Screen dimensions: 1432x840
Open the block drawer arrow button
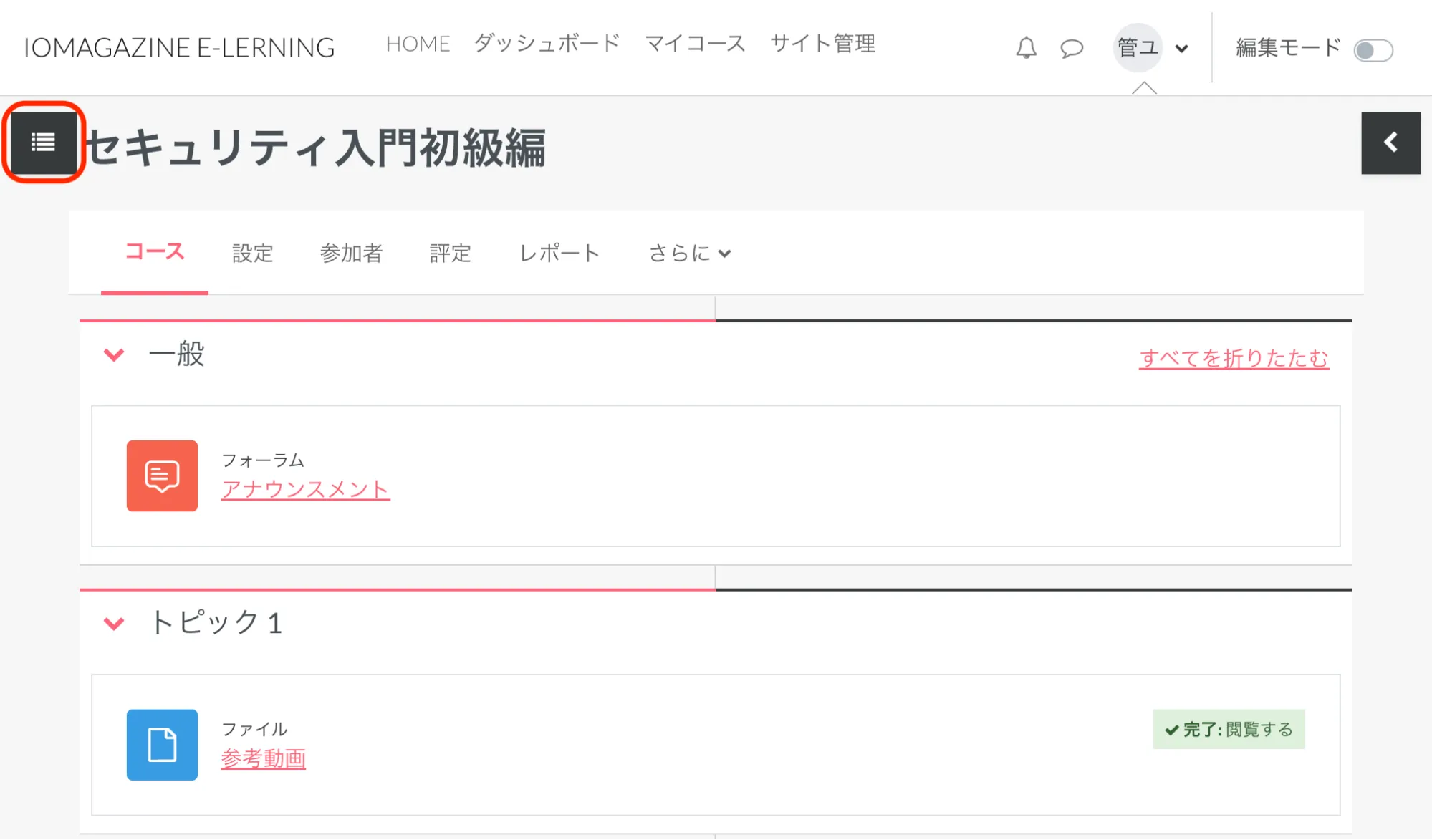tap(1390, 143)
